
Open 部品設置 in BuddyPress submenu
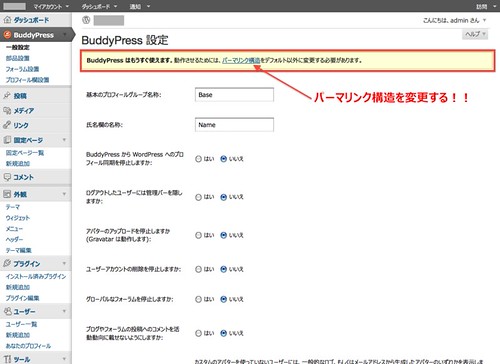point(18,58)
